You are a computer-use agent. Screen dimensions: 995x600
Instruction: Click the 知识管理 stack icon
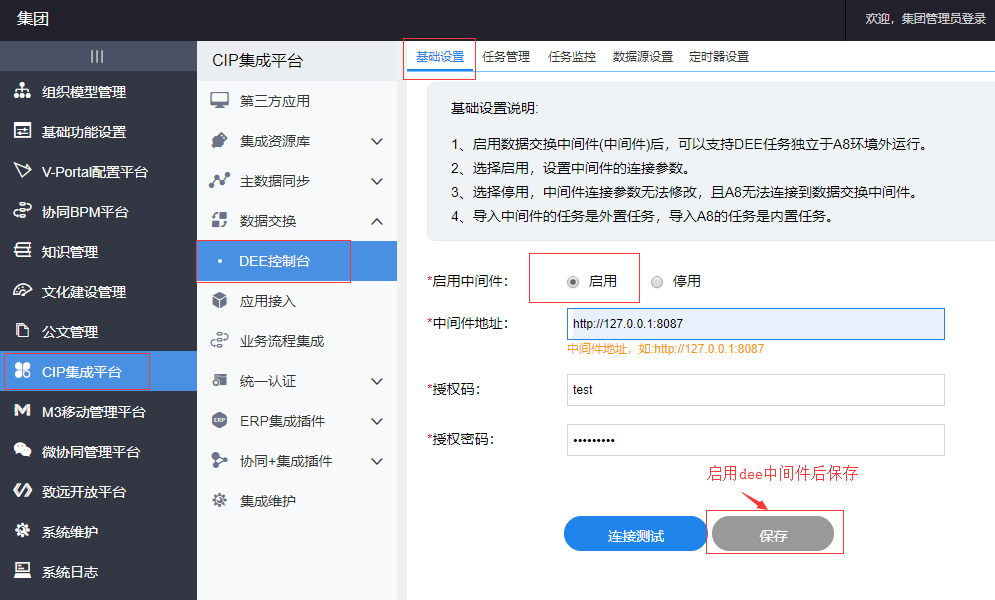pyautogui.click(x=22, y=251)
